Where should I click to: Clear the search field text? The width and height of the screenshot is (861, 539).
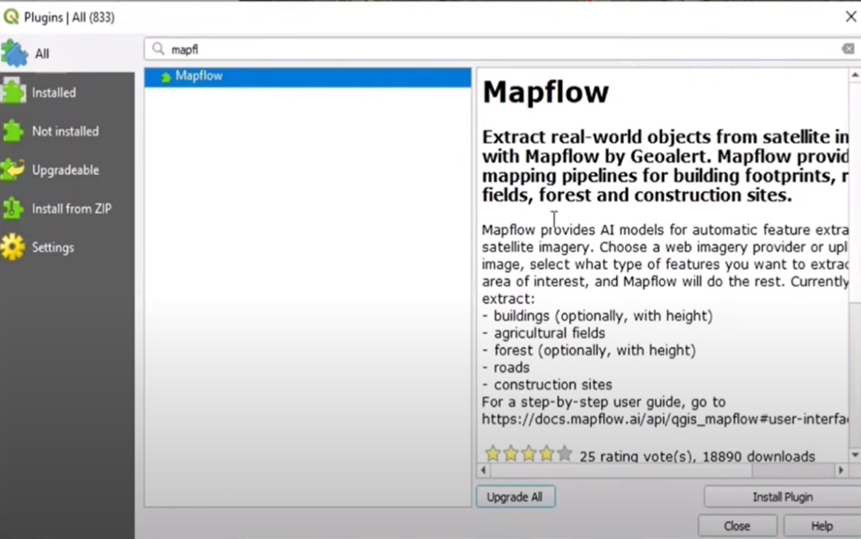[848, 49]
